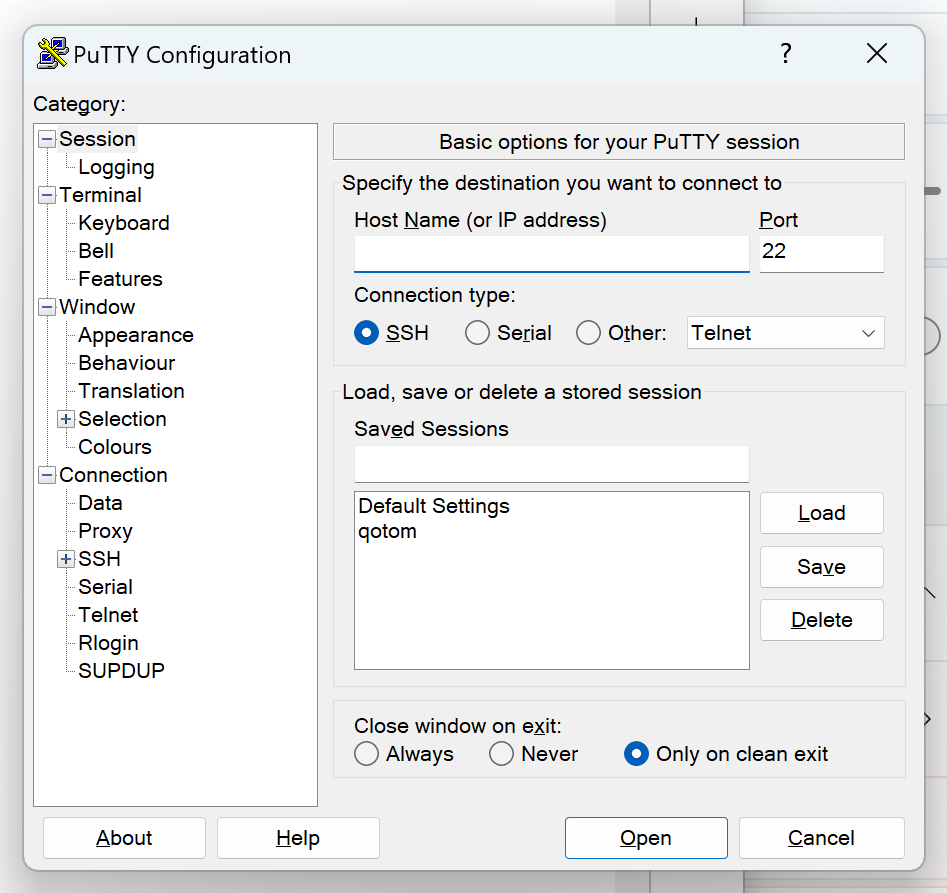
Task: Select the Serial connection type radio button
Action: pos(478,333)
